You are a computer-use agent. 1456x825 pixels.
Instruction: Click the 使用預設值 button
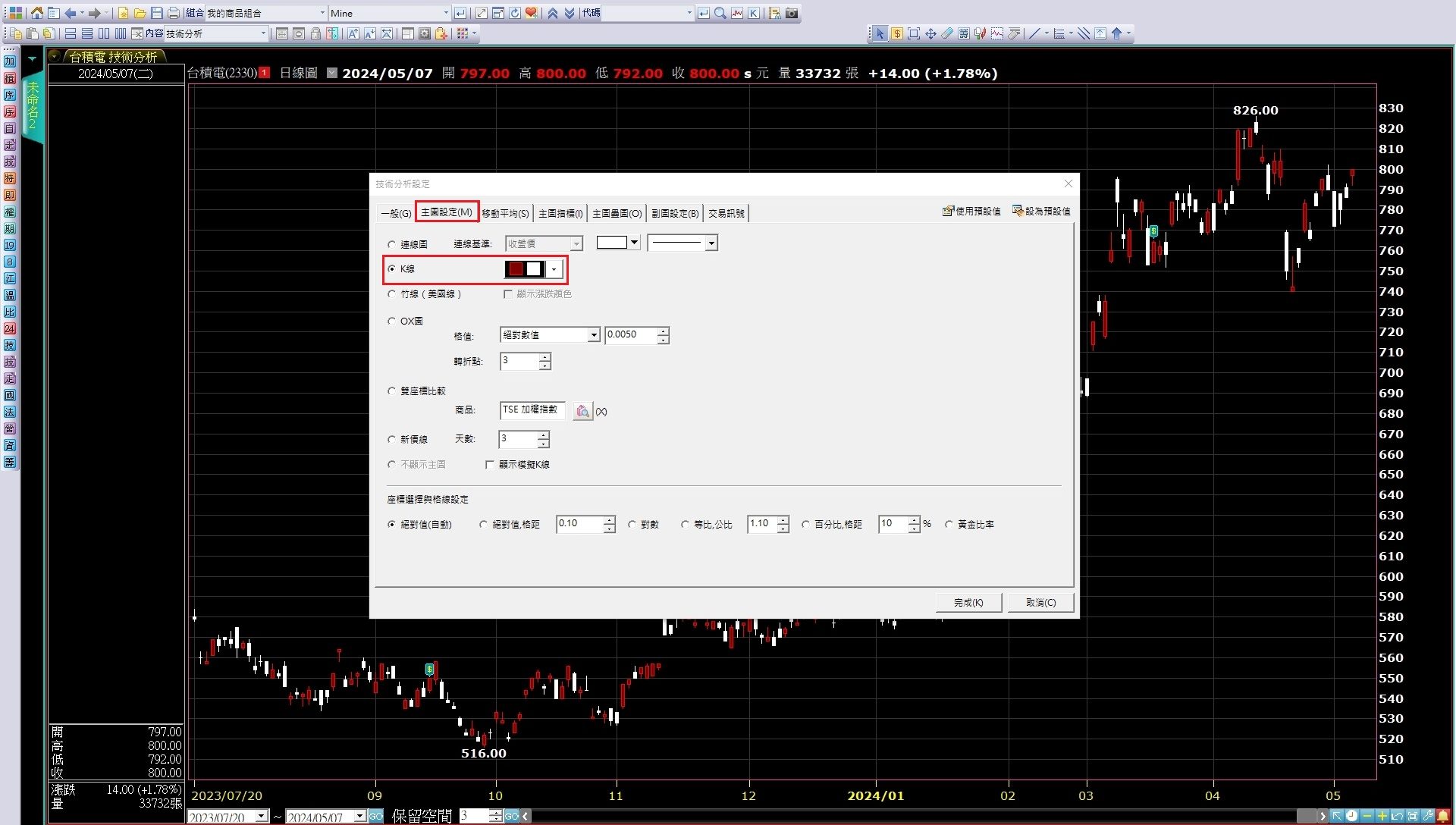click(x=971, y=212)
